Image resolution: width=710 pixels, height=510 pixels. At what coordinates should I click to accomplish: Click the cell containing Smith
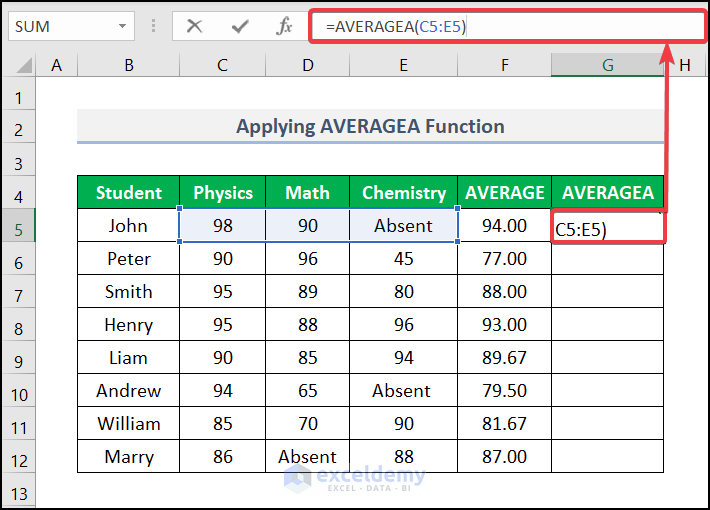click(x=129, y=291)
